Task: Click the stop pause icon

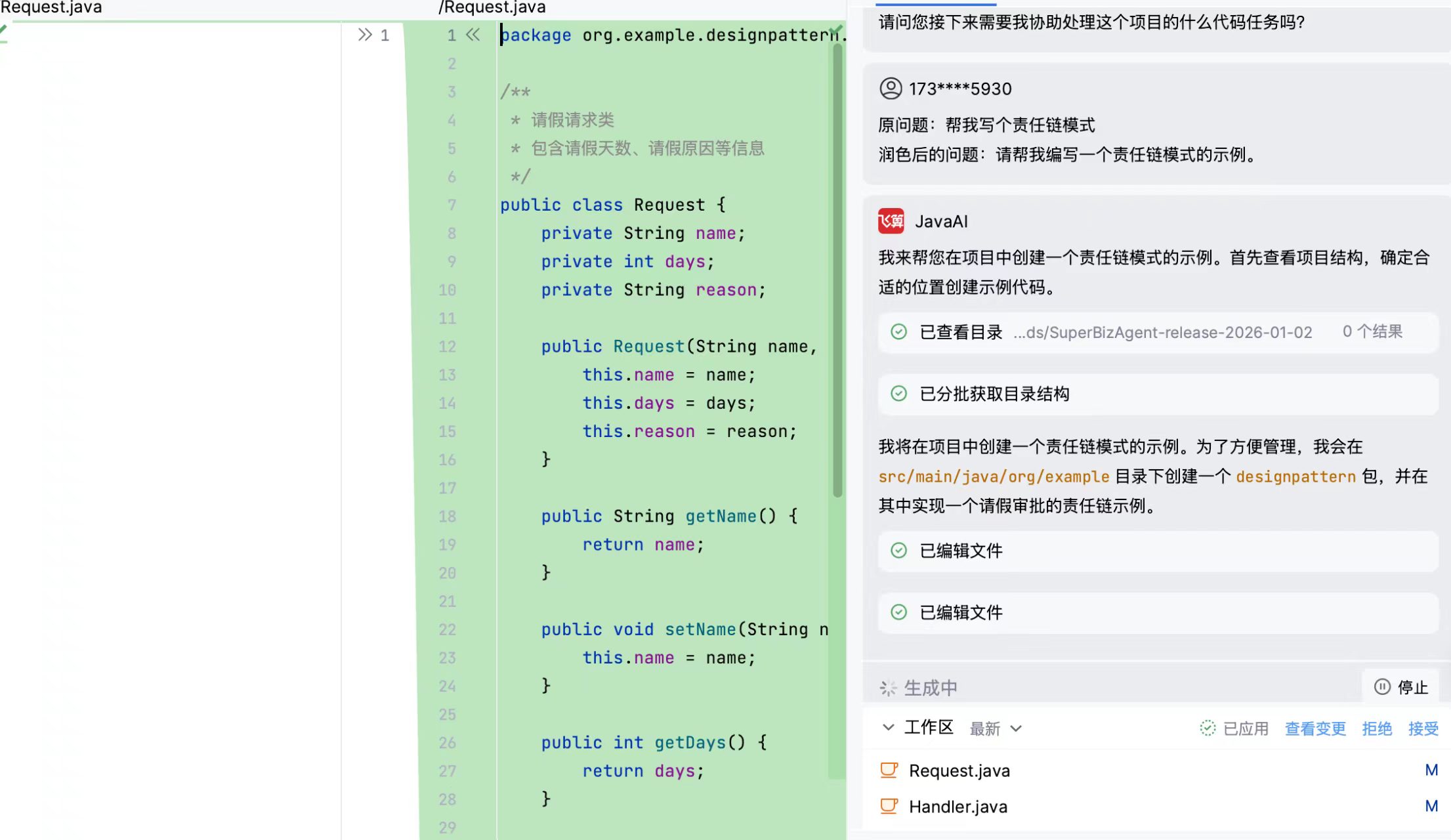Action: [x=1382, y=686]
